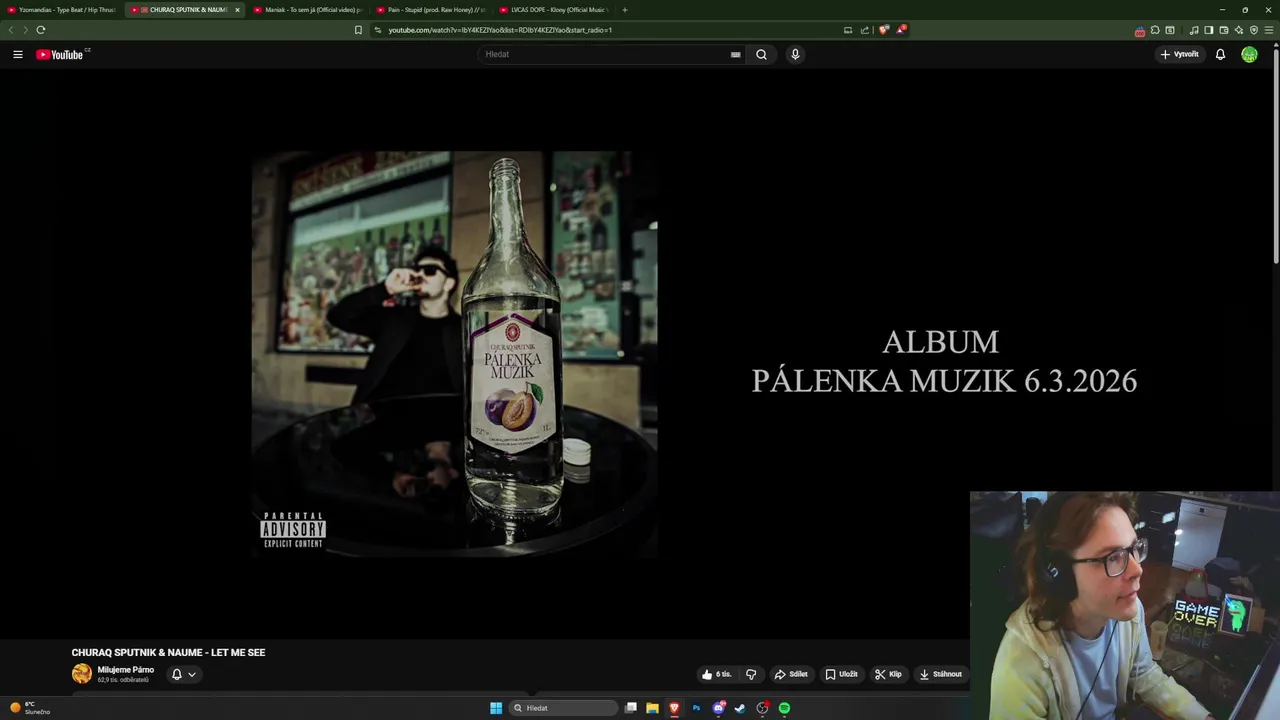Open YouTube notifications bell
The image size is (1280, 720).
click(x=1220, y=54)
